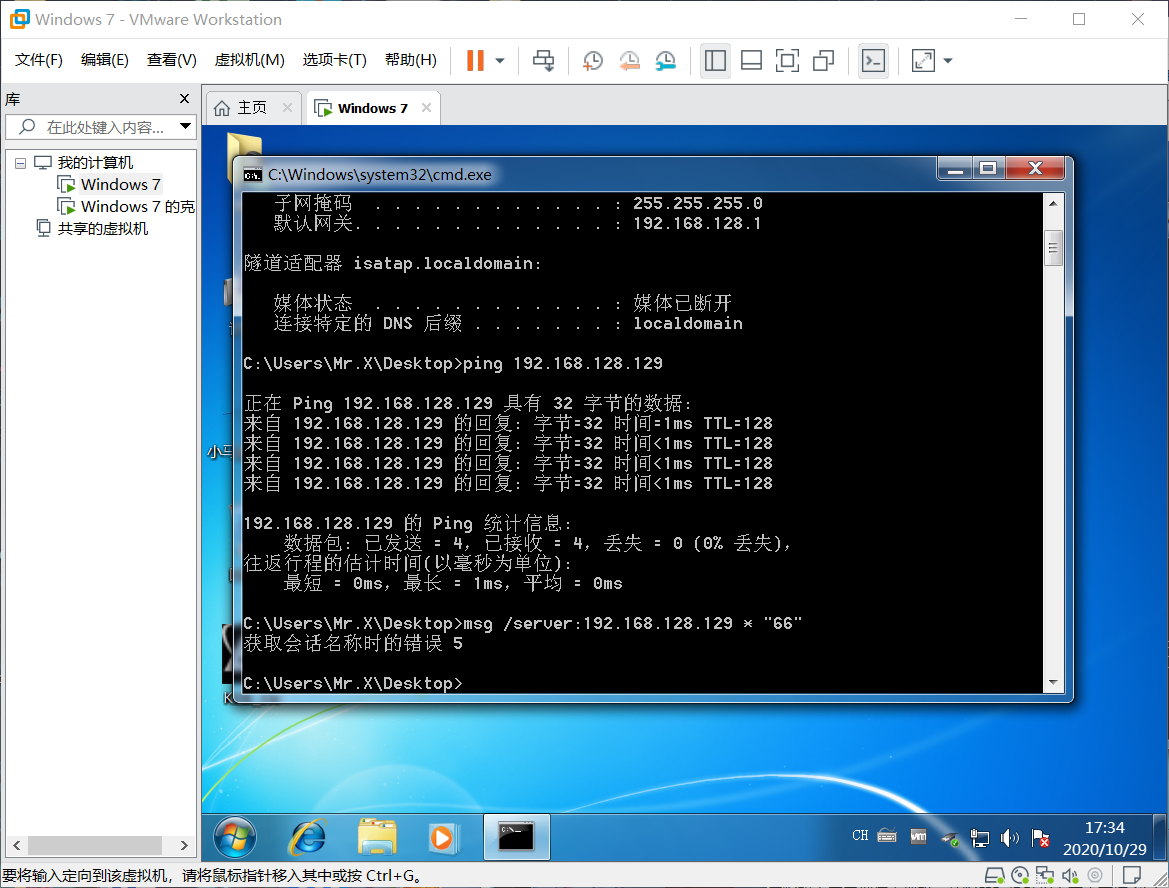The width and height of the screenshot is (1169, 888).
Task: Enter full screen mode
Action: (x=787, y=60)
